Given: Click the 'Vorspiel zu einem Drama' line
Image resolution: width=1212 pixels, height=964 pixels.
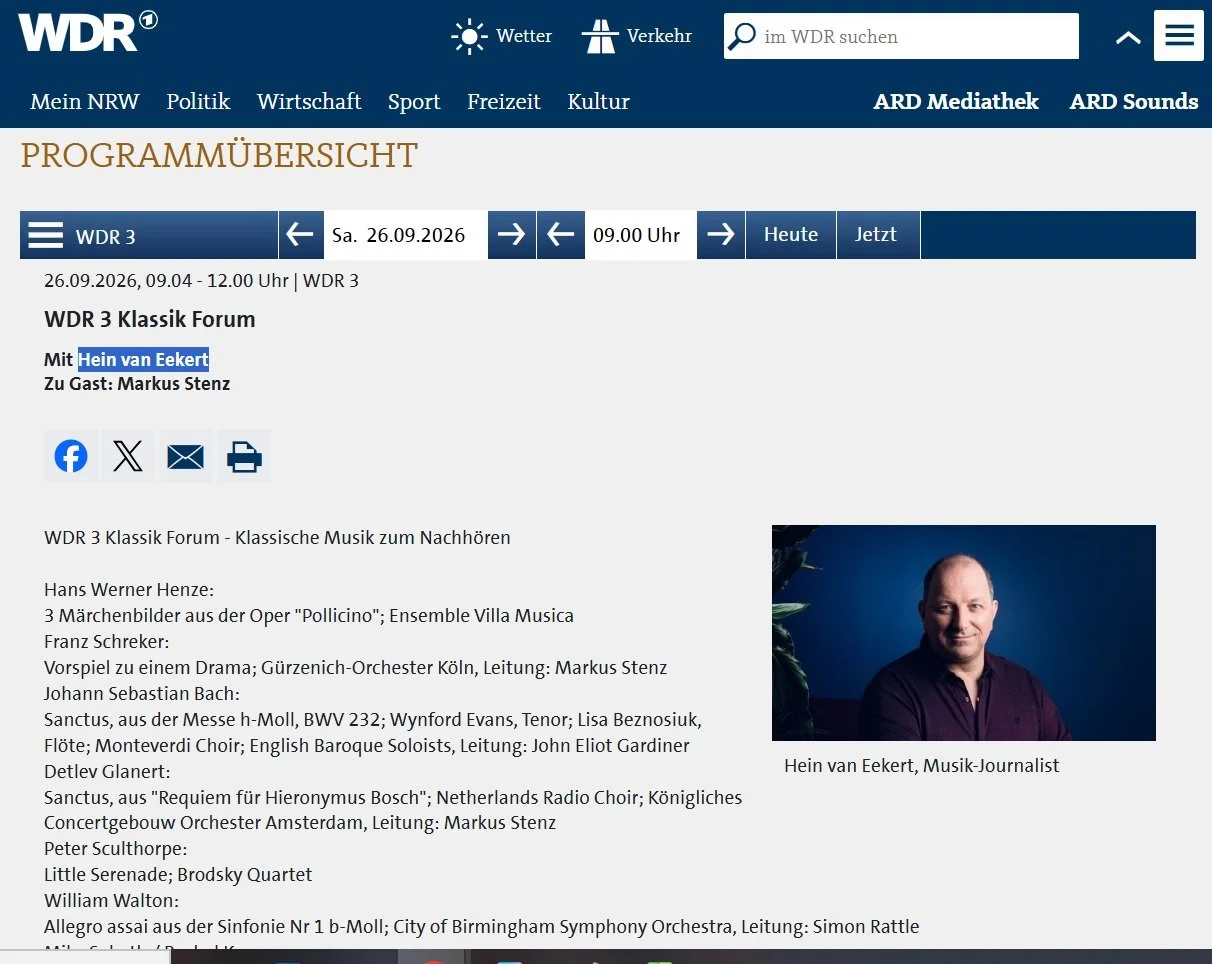Looking at the screenshot, I should [x=356, y=668].
